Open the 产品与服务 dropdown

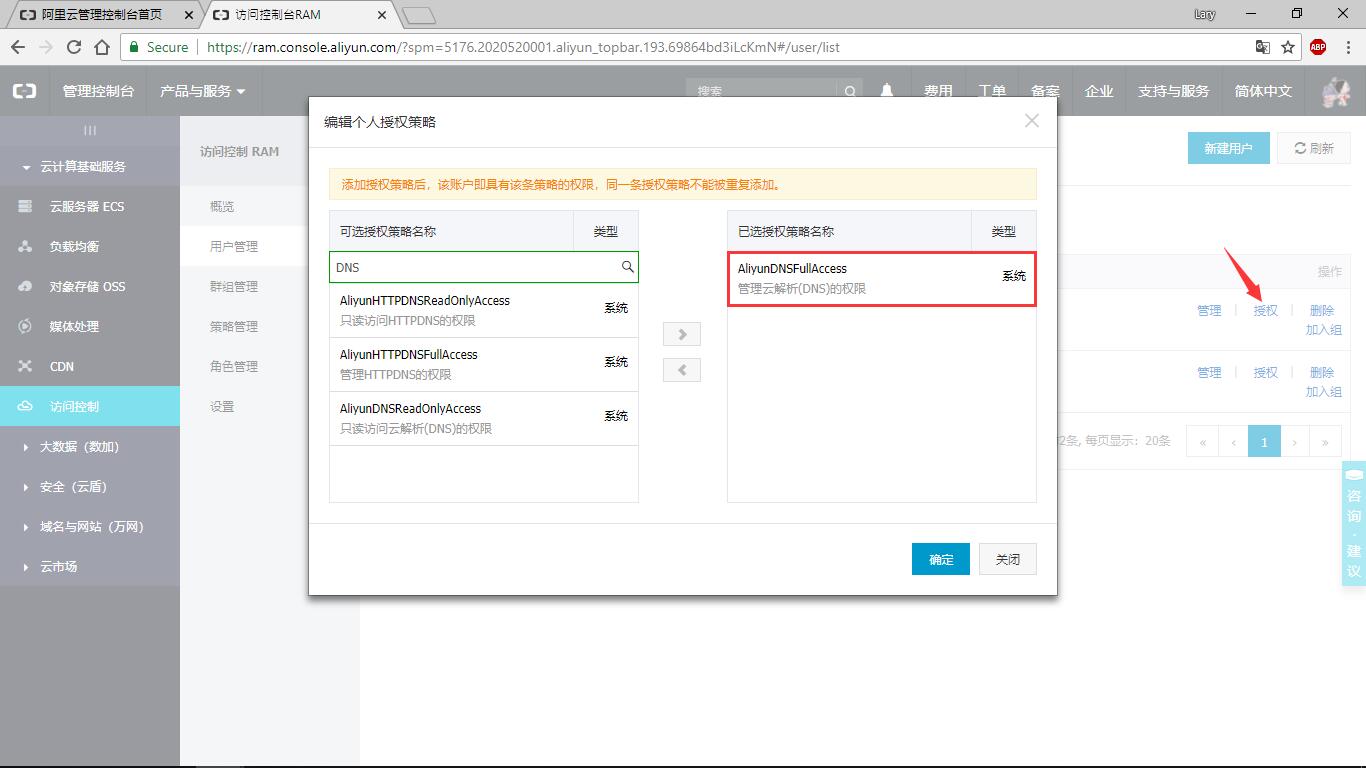tap(203, 91)
